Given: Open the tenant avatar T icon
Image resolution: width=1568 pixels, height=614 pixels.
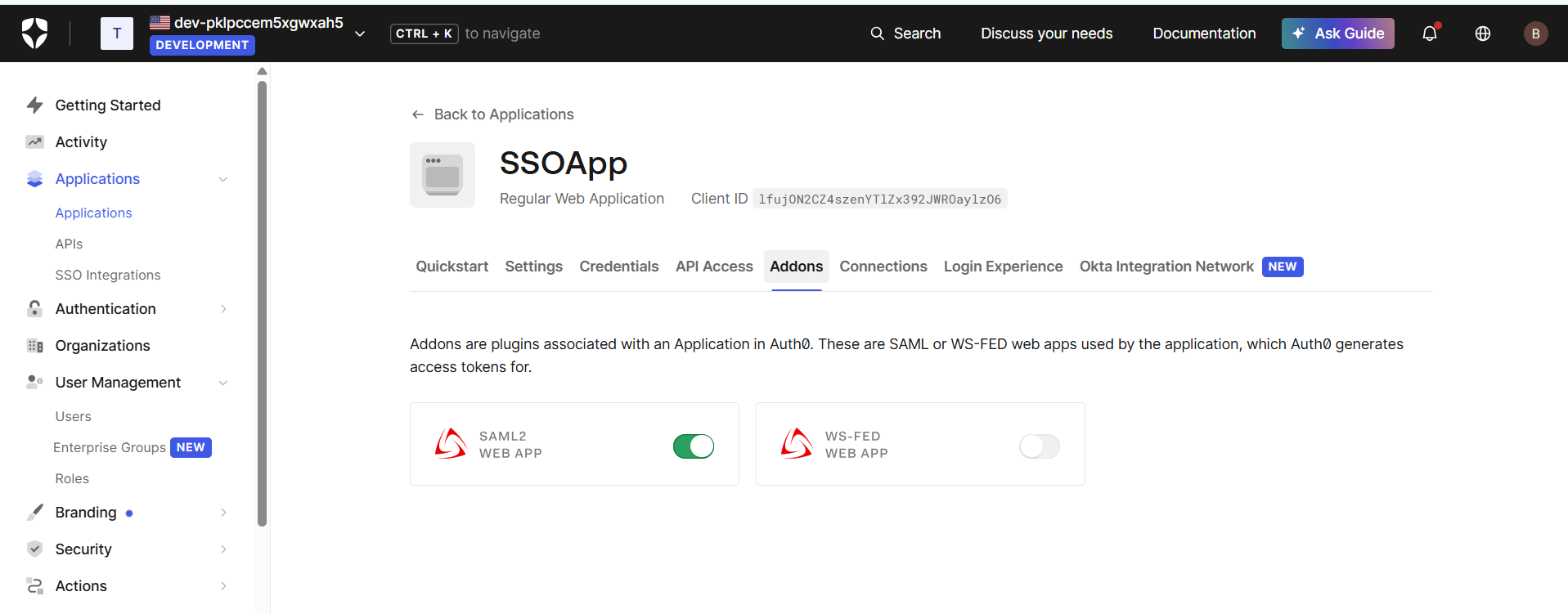Looking at the screenshot, I should (x=117, y=34).
